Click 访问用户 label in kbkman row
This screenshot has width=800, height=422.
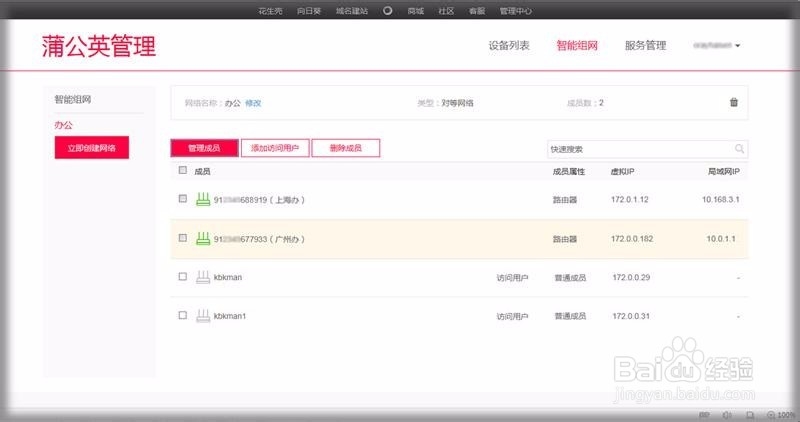coord(512,278)
